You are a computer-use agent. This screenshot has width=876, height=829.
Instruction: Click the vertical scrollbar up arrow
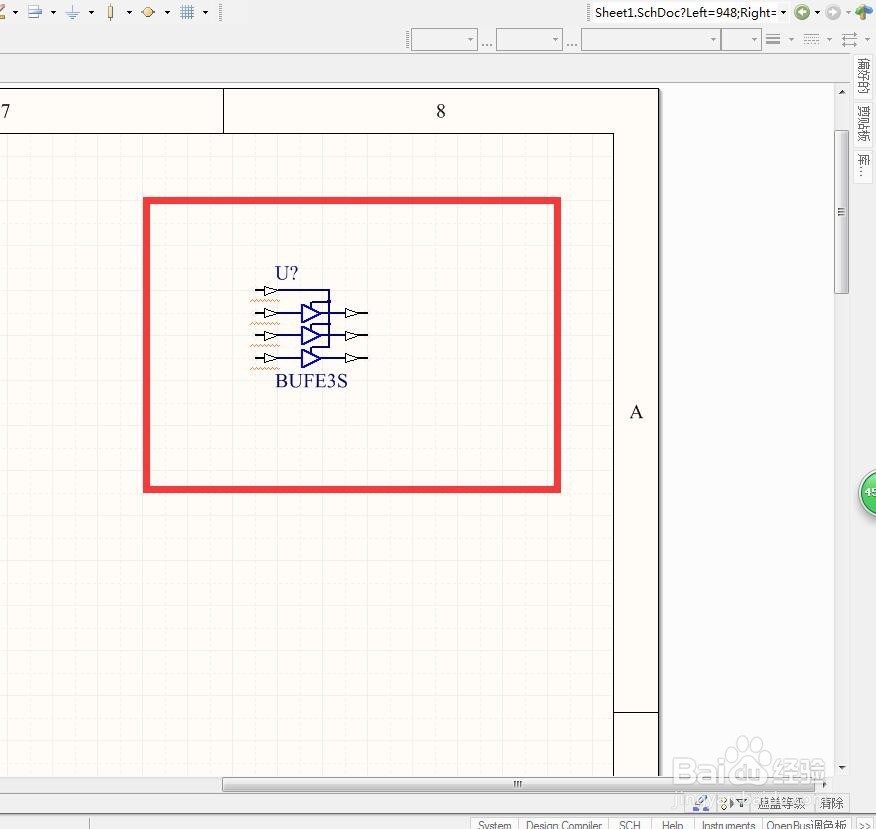coord(842,92)
